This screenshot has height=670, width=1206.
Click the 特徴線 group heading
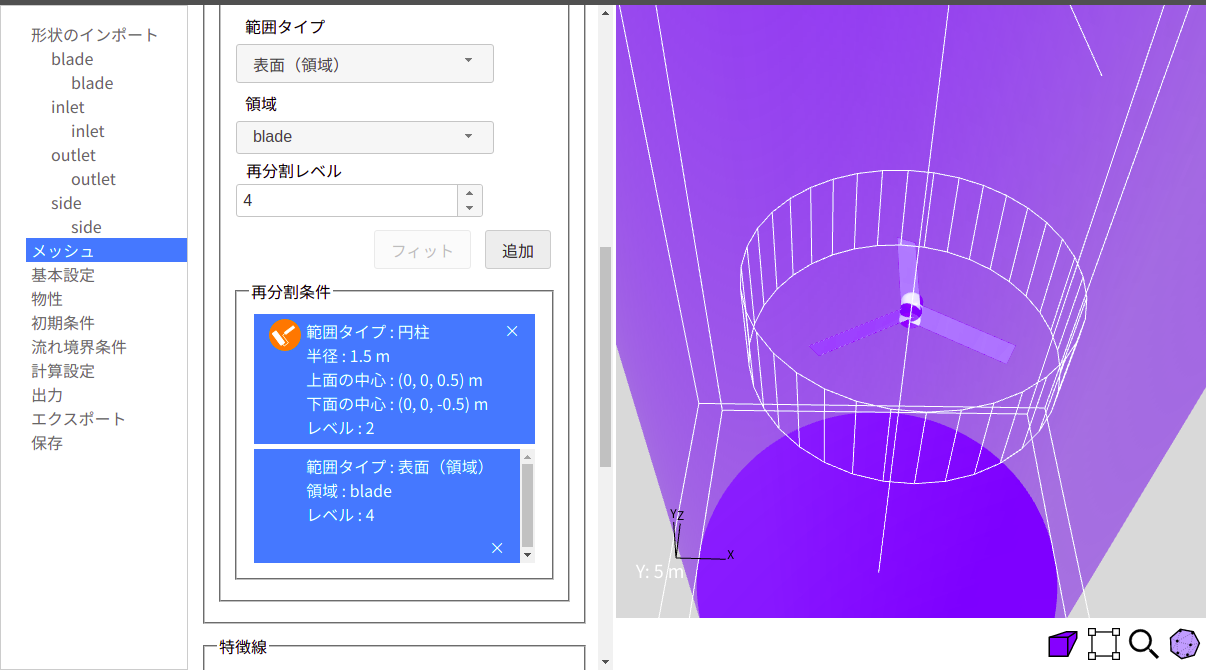(x=243, y=647)
